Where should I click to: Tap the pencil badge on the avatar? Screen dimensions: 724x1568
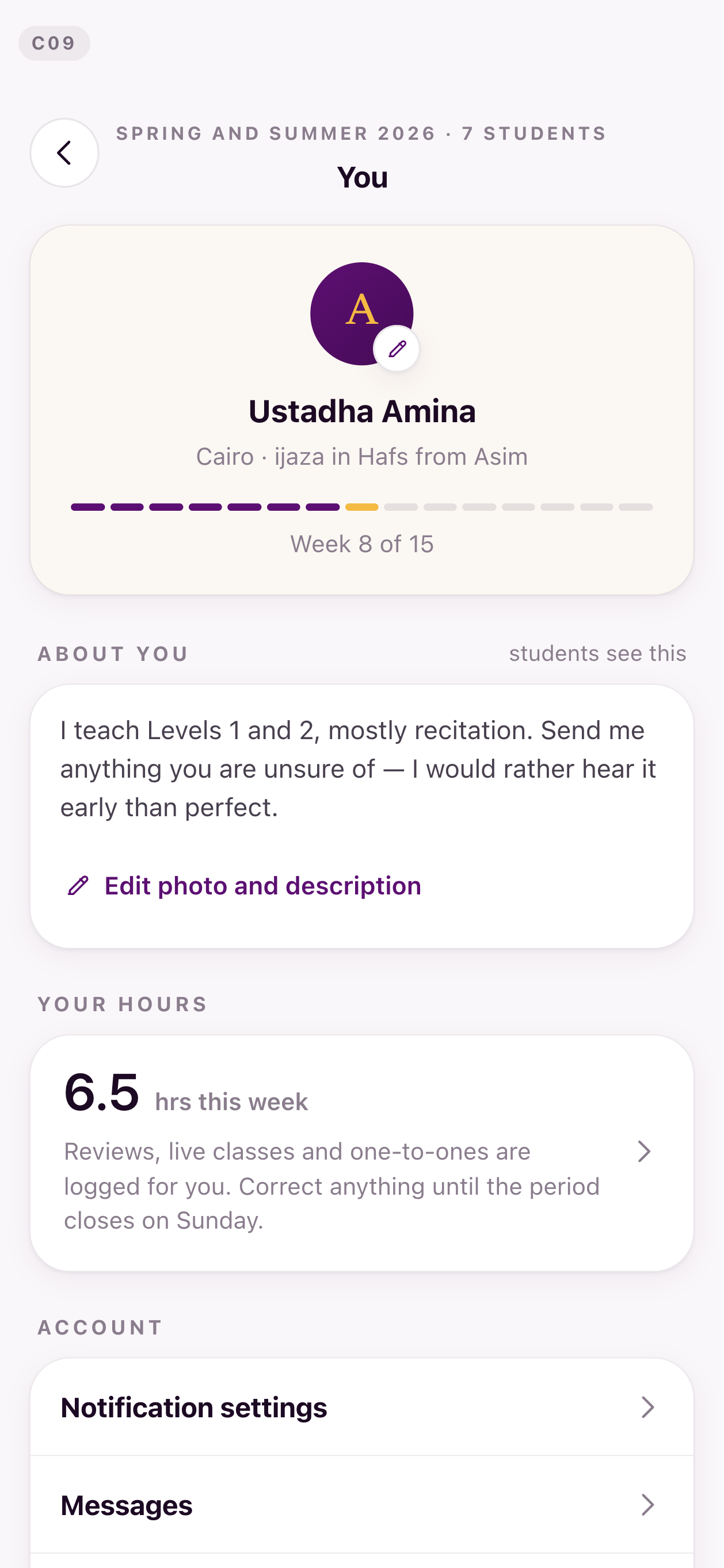(x=397, y=349)
